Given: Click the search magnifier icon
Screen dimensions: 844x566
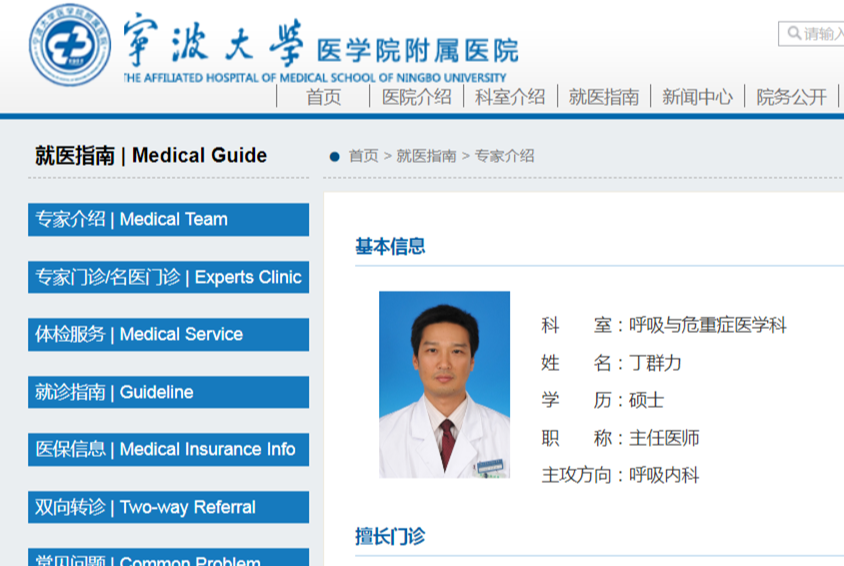Looking at the screenshot, I should pyautogui.click(x=793, y=34).
